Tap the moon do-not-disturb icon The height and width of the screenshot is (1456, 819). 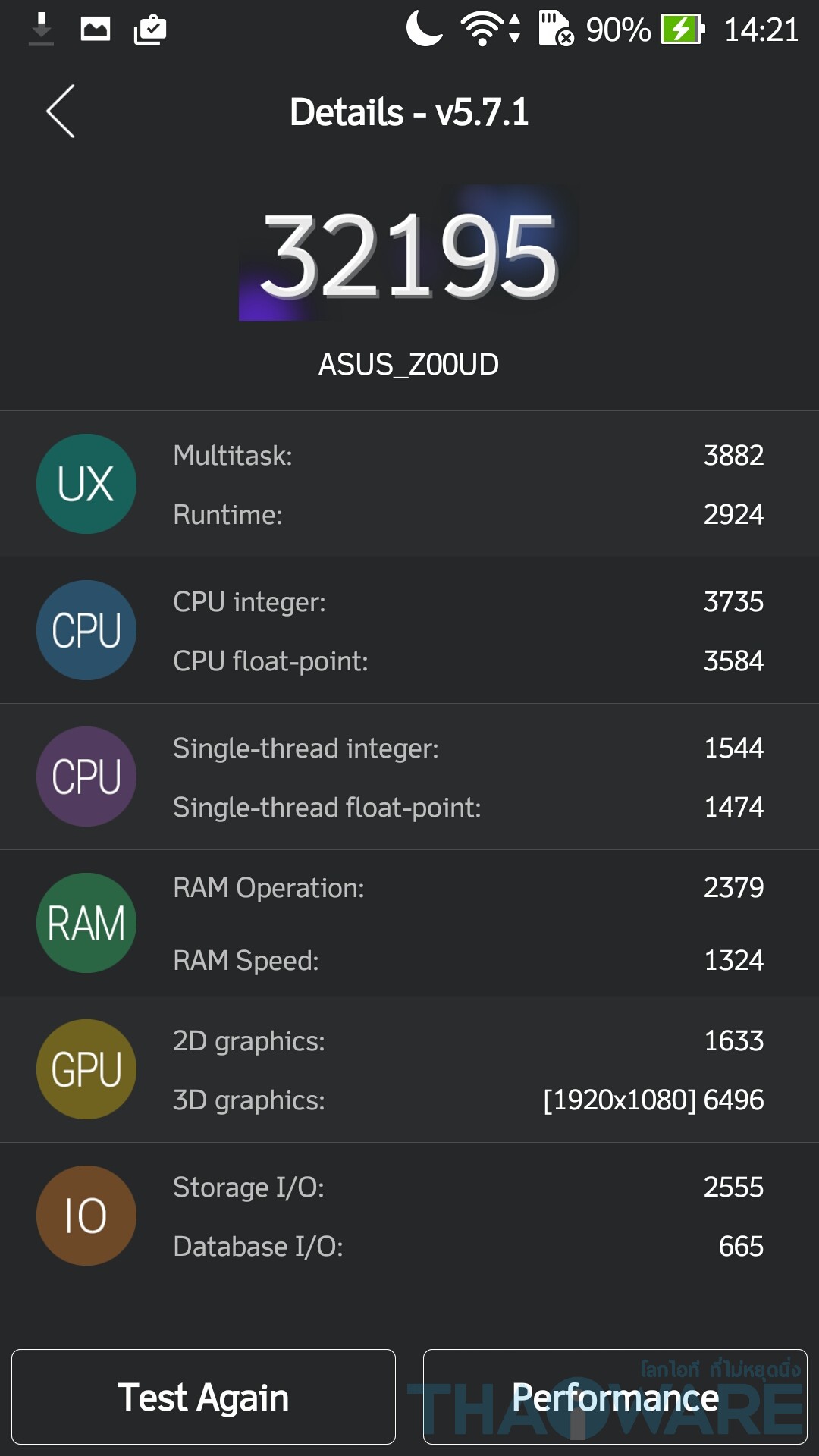424,30
